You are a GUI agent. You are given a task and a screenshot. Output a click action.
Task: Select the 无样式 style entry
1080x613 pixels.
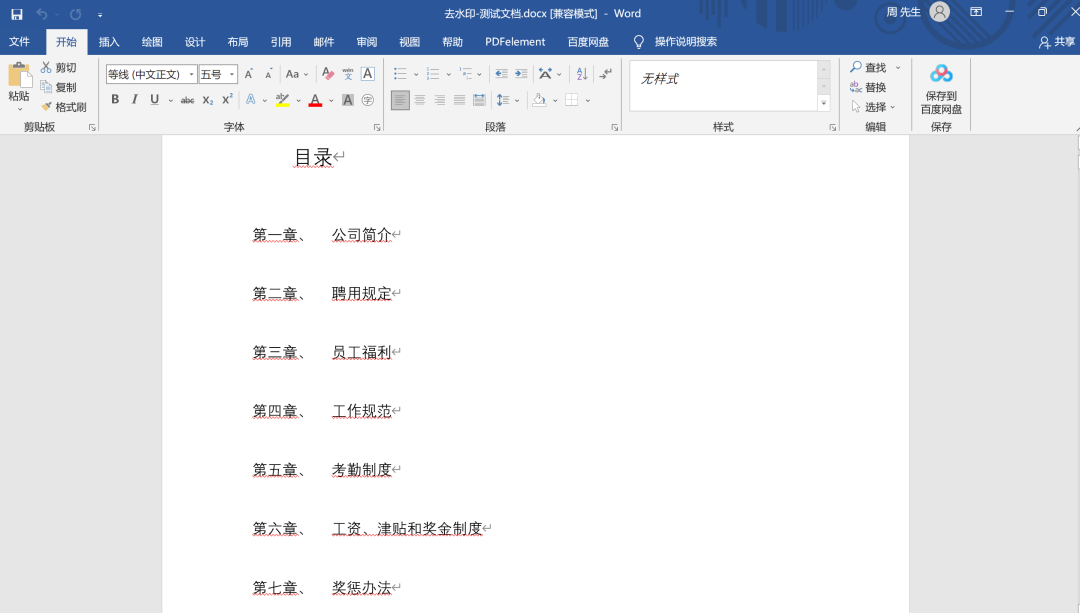click(659, 79)
